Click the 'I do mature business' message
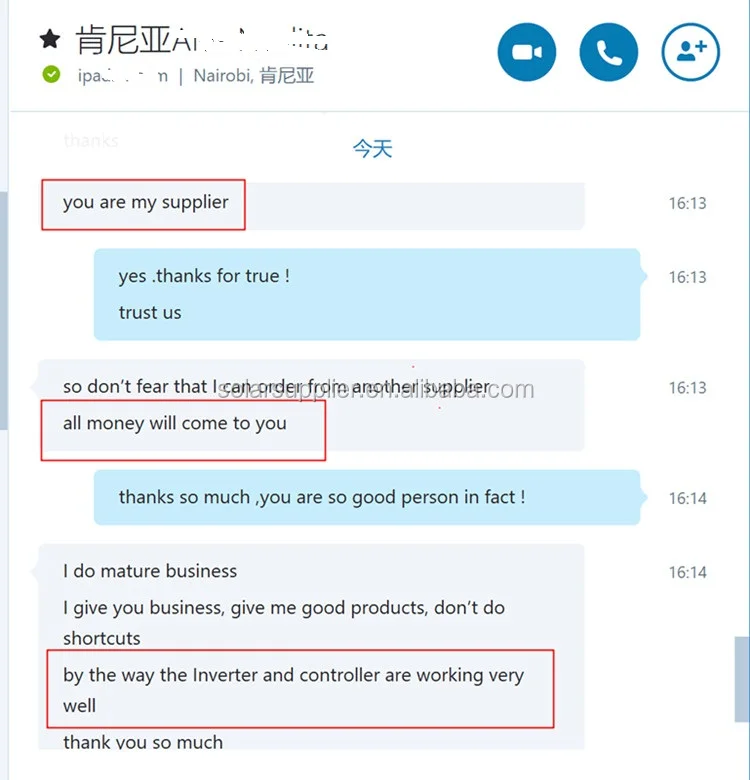Viewport: 750px width, 780px height. 150,571
